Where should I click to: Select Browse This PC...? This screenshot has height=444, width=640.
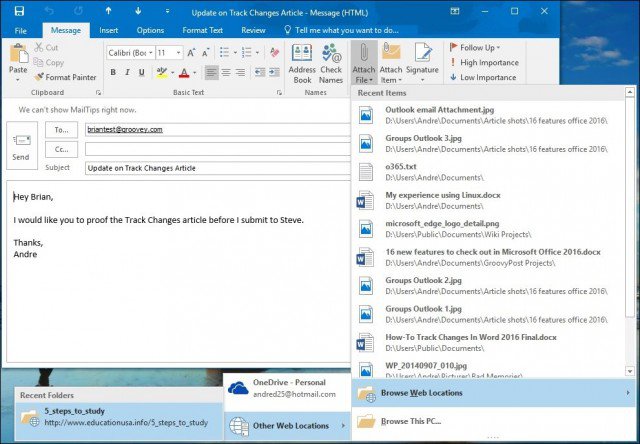coord(493,422)
